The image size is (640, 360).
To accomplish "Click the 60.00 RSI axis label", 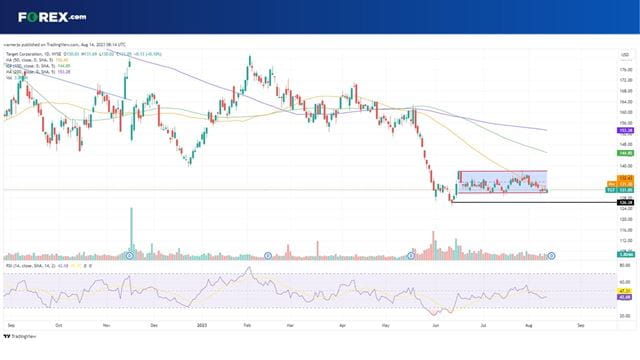I will [x=625, y=282].
